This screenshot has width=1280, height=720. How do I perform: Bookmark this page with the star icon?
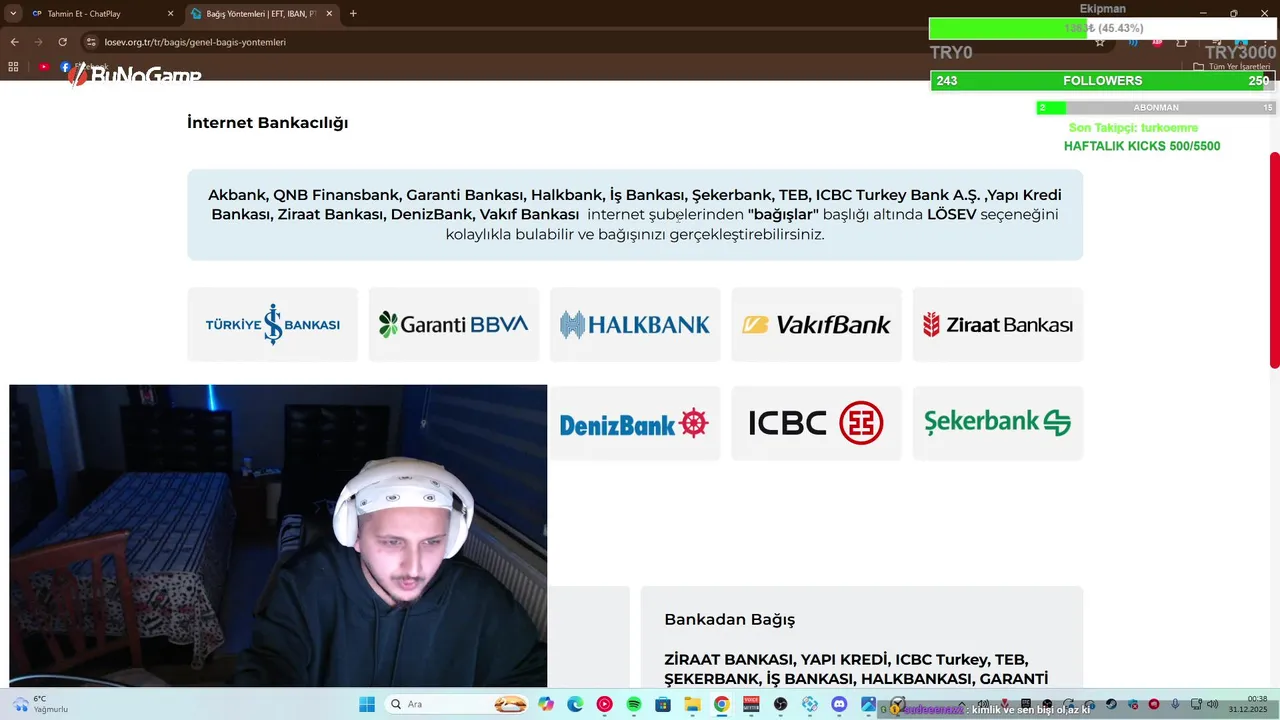(x=1100, y=42)
